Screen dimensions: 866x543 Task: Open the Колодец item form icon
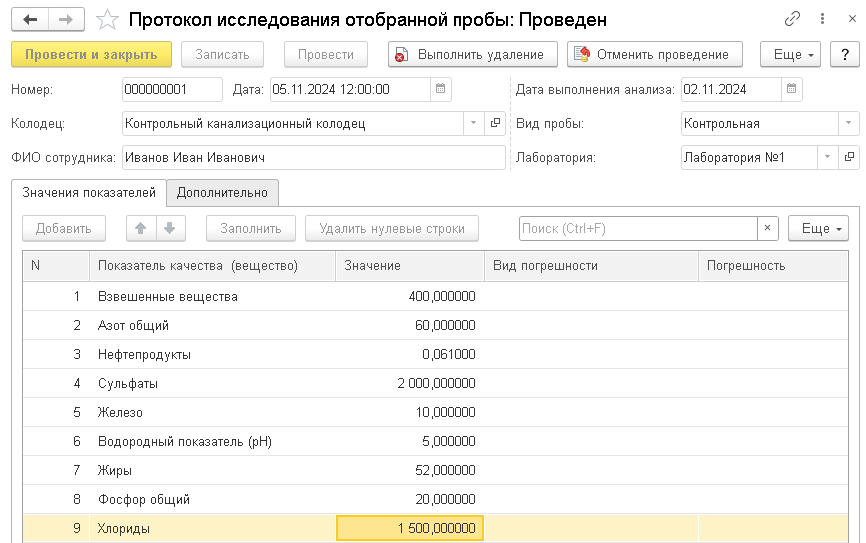pos(495,124)
